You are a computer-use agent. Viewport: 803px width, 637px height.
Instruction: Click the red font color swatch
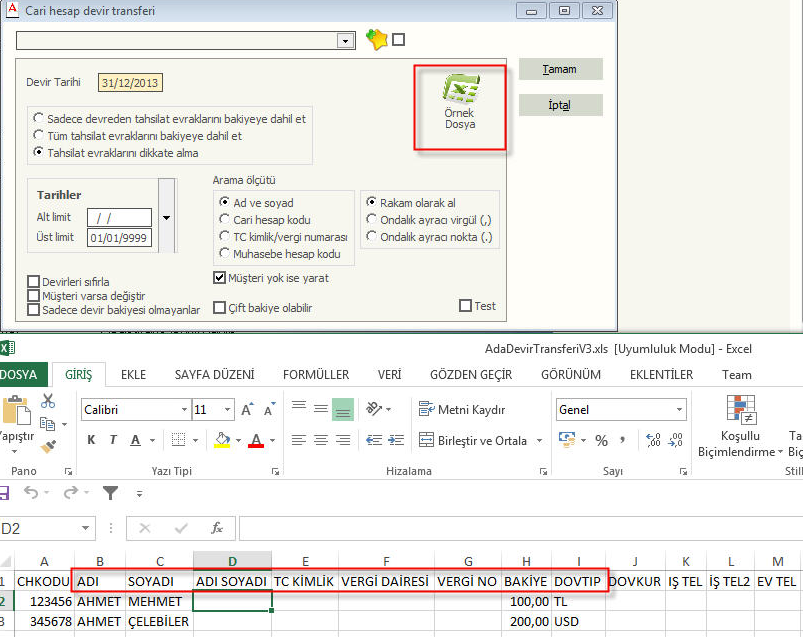[x=256, y=440]
